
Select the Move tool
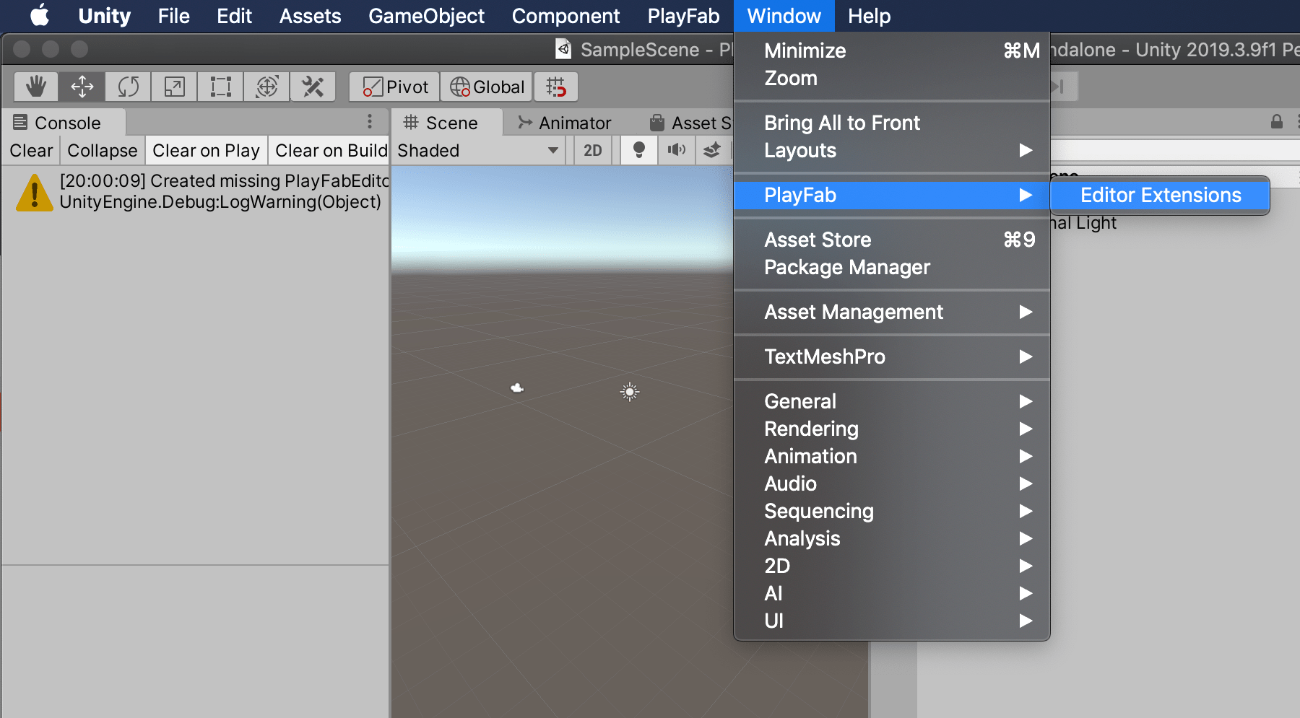tap(82, 87)
